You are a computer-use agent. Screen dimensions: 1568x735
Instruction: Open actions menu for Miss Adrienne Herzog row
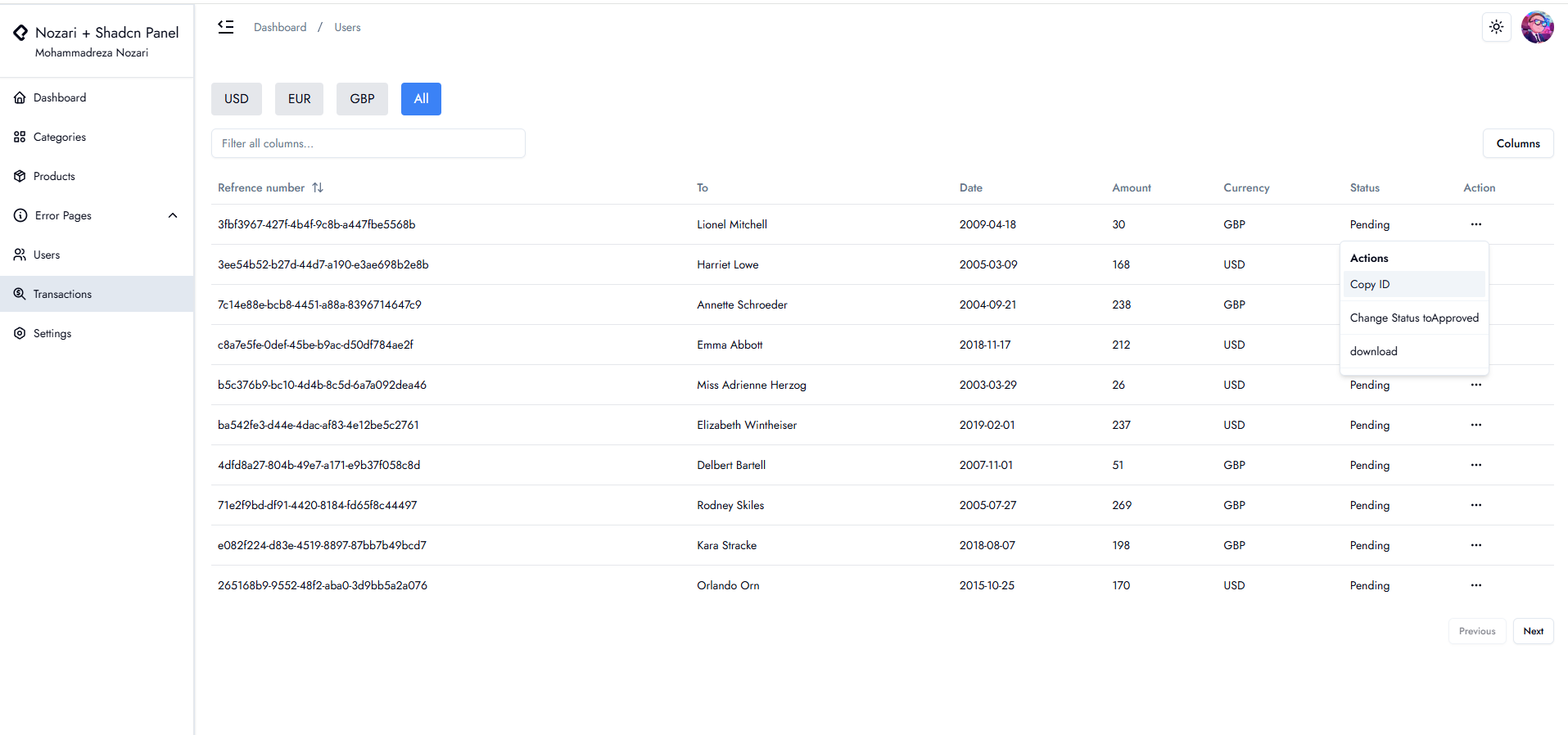[1476, 385]
